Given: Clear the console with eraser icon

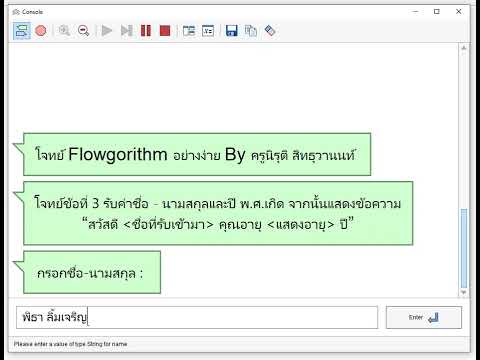Looking at the screenshot, I should (x=270, y=31).
